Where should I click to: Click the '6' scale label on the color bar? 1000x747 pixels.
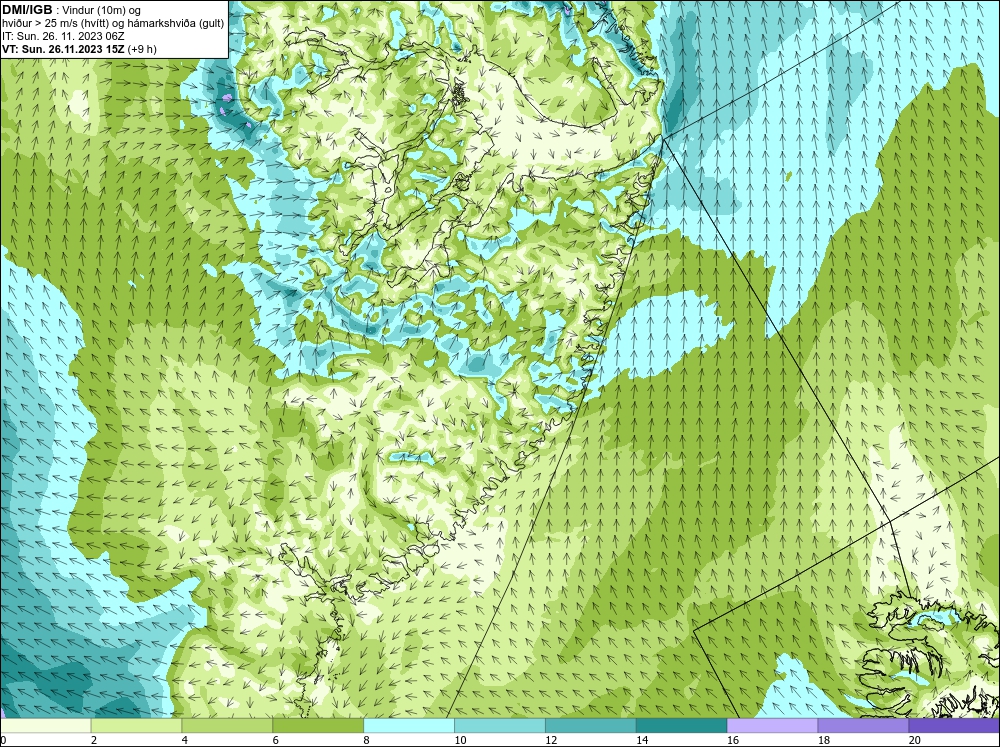276,740
